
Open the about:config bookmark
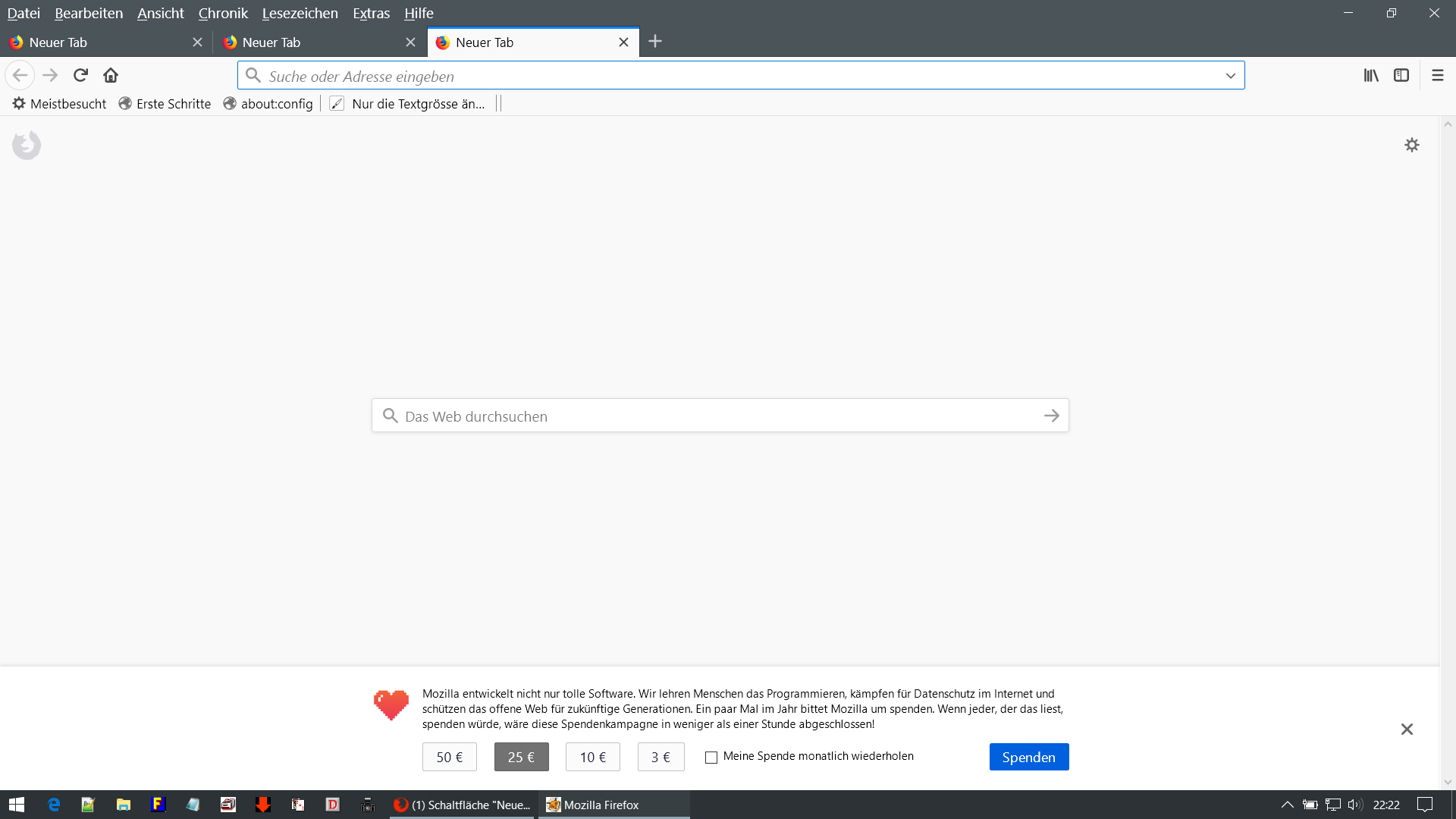(268, 104)
